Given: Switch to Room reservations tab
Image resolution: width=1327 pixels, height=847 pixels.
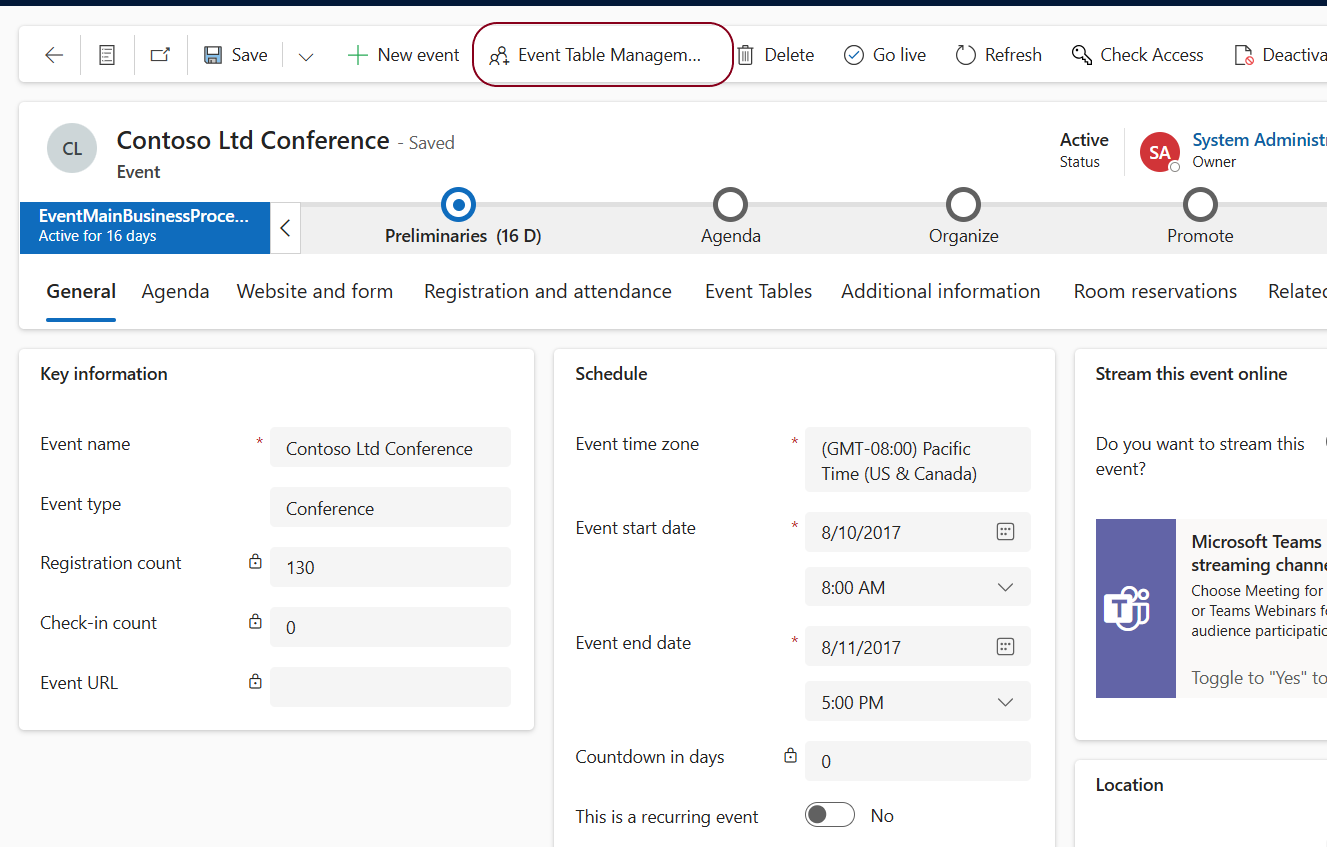Looking at the screenshot, I should coord(1155,291).
